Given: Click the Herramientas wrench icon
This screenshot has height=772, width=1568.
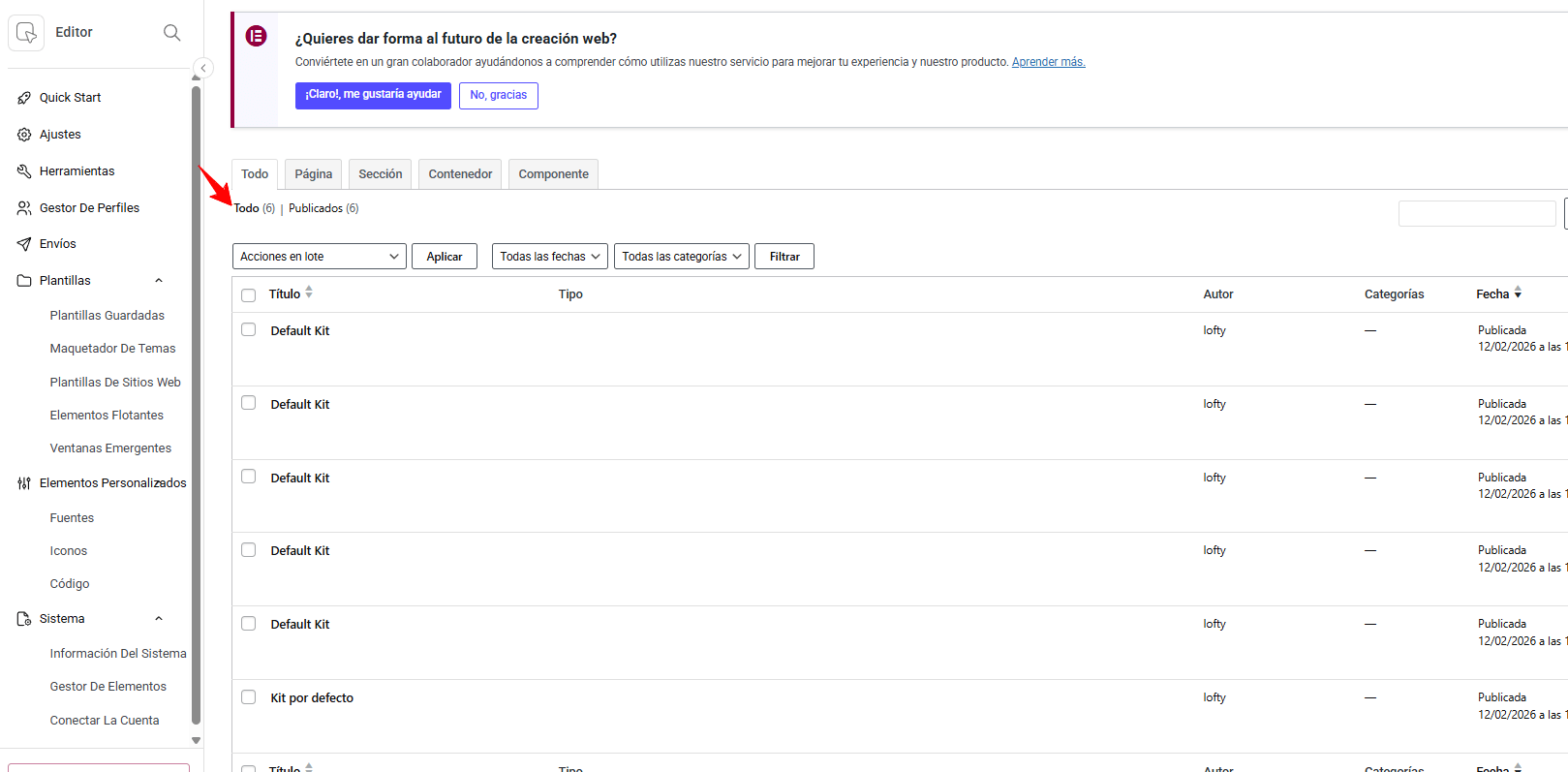Looking at the screenshot, I should 24,171.
